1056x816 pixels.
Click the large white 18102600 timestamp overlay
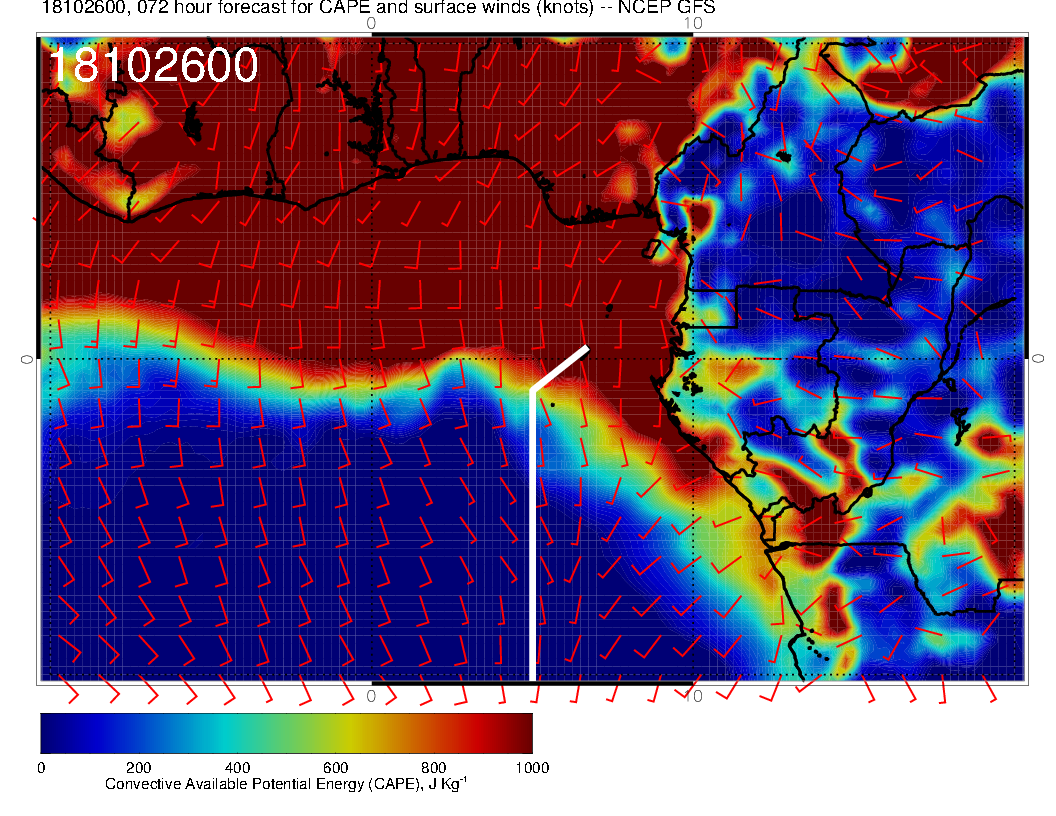click(154, 65)
